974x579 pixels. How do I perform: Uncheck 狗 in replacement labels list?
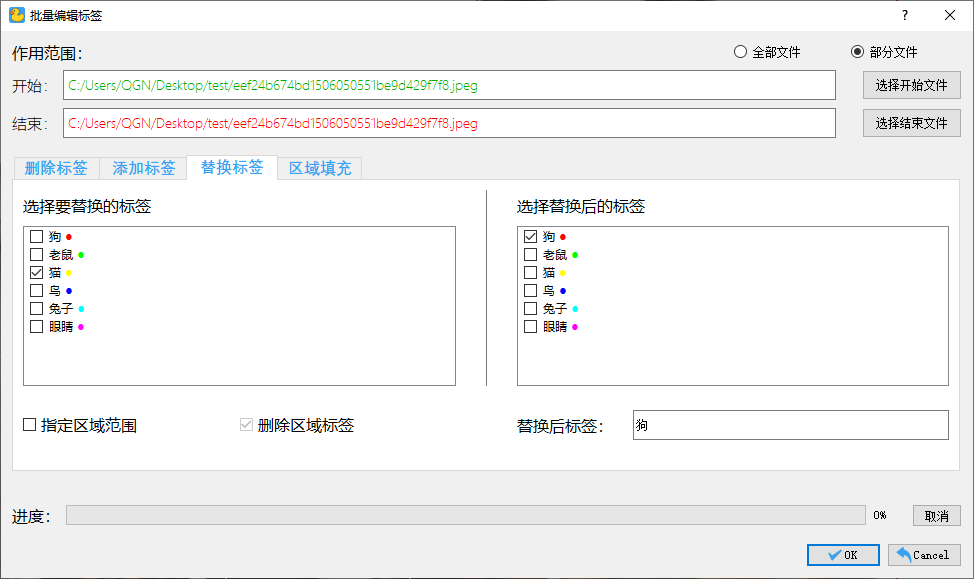(x=530, y=237)
